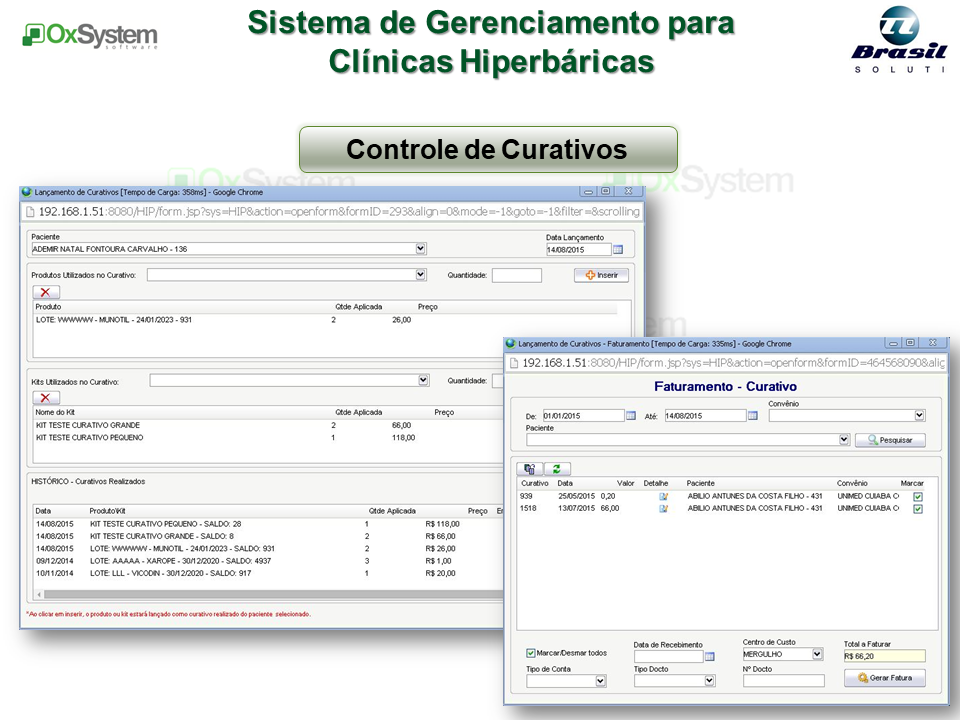This screenshot has width=960, height=720.
Task: Open the Data Lançamento calendar picker
Action: tap(618, 249)
